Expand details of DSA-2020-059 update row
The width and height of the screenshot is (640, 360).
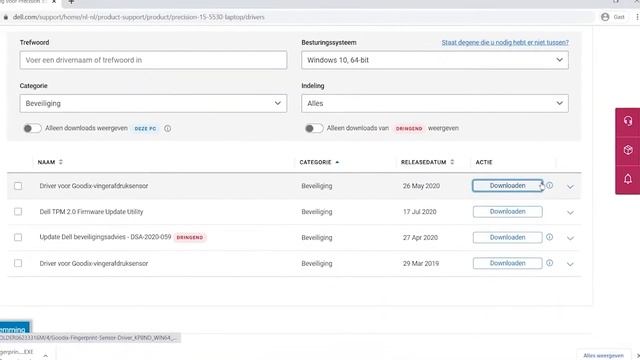tap(570, 238)
